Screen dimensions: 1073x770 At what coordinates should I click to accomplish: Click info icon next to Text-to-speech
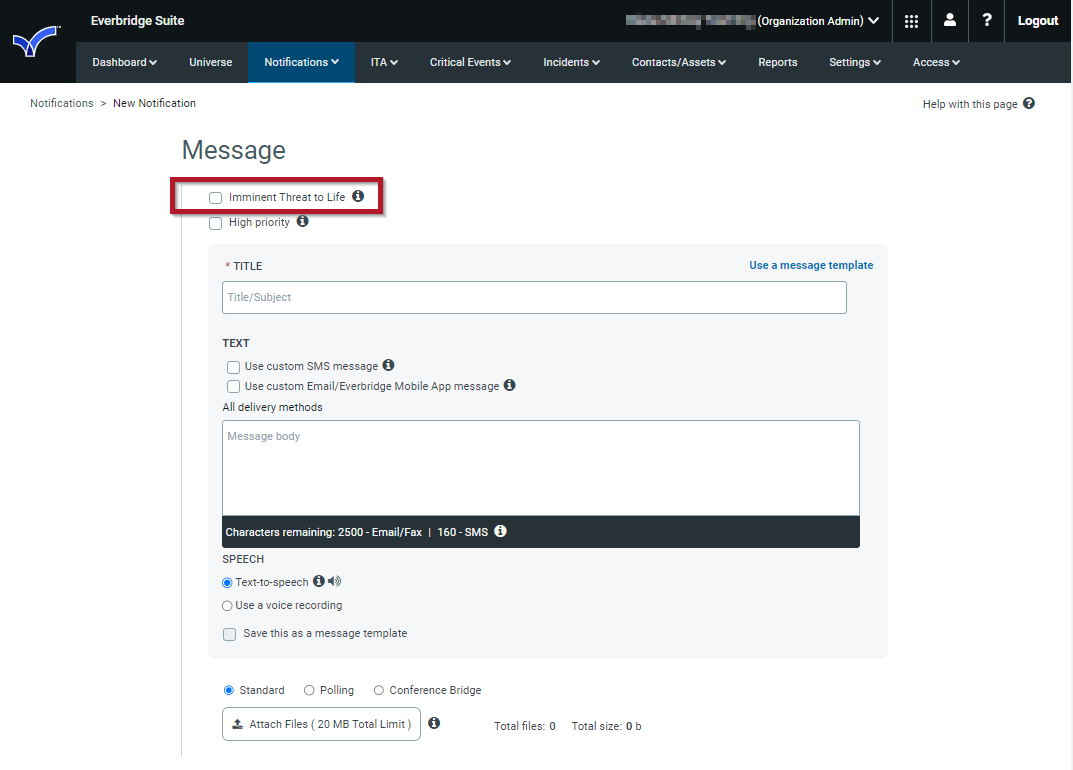point(319,581)
